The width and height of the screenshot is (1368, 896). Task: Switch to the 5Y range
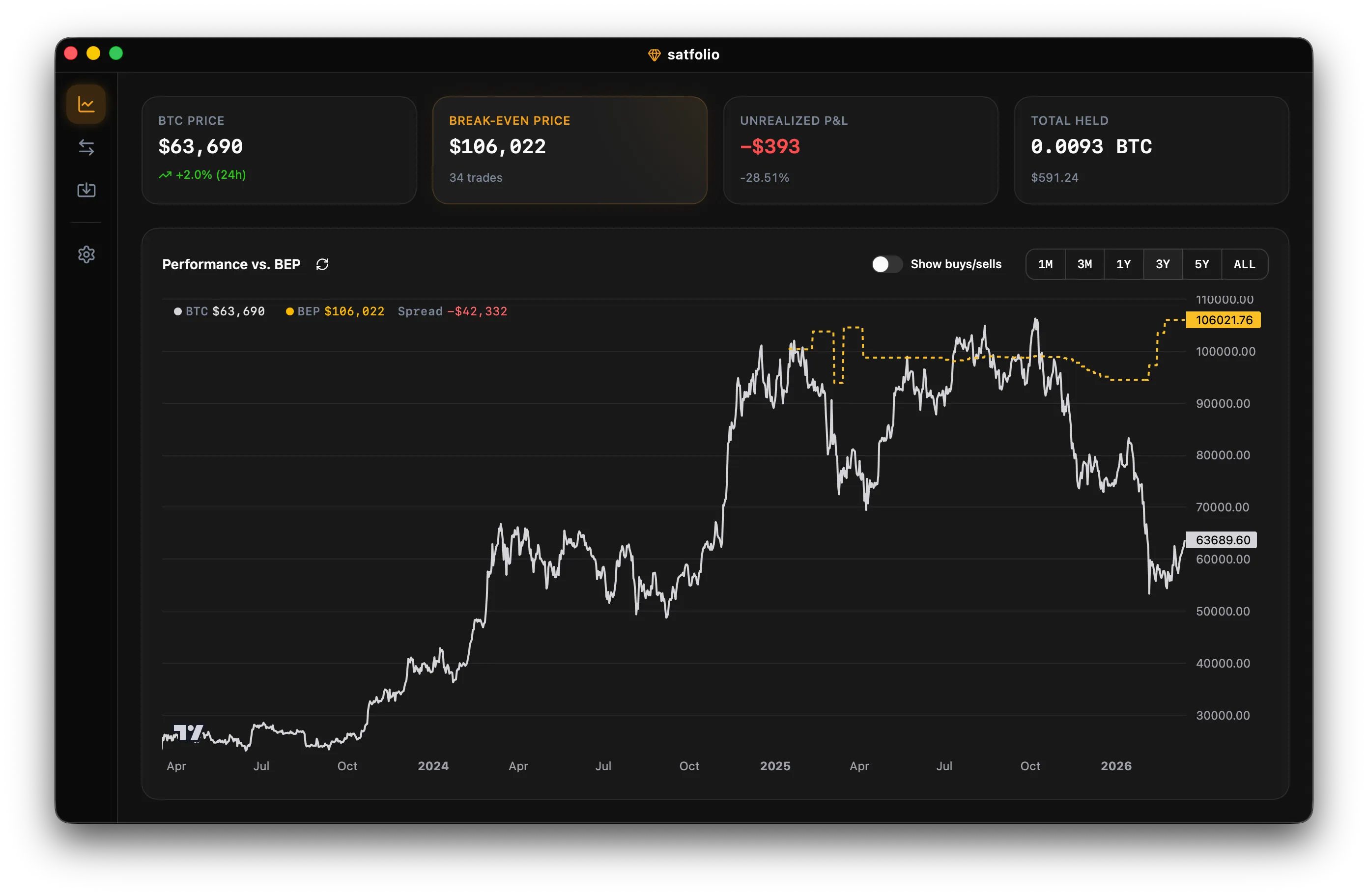click(1202, 264)
